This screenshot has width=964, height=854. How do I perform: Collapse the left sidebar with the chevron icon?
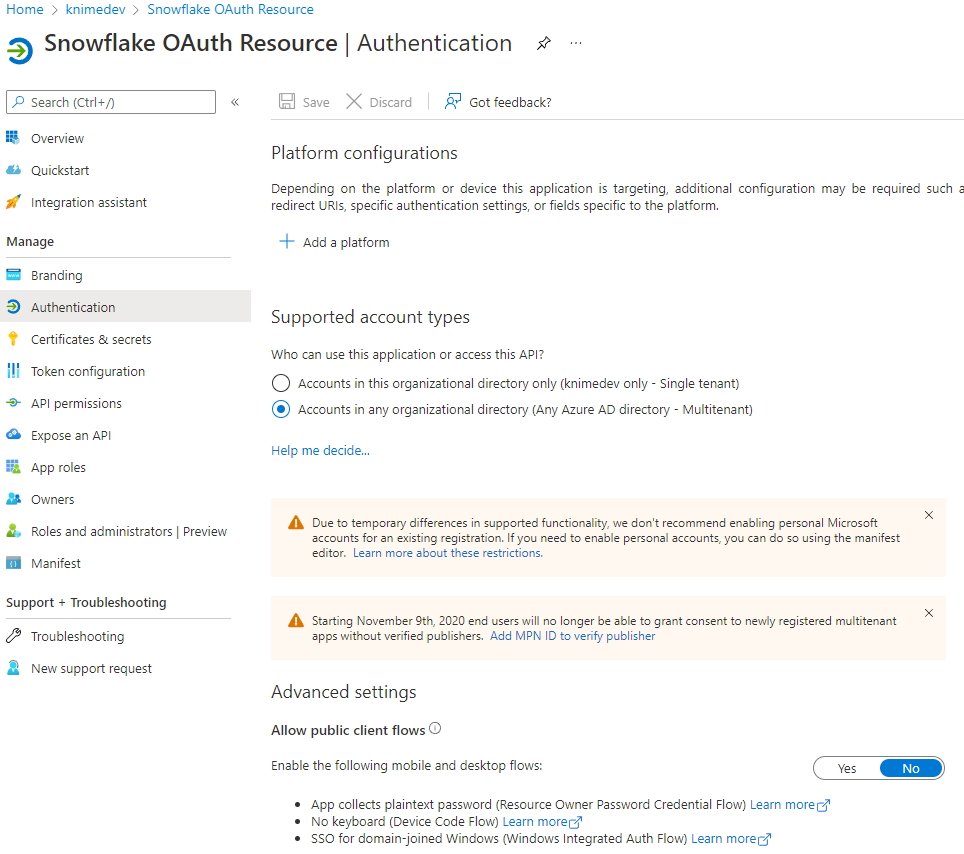235,102
